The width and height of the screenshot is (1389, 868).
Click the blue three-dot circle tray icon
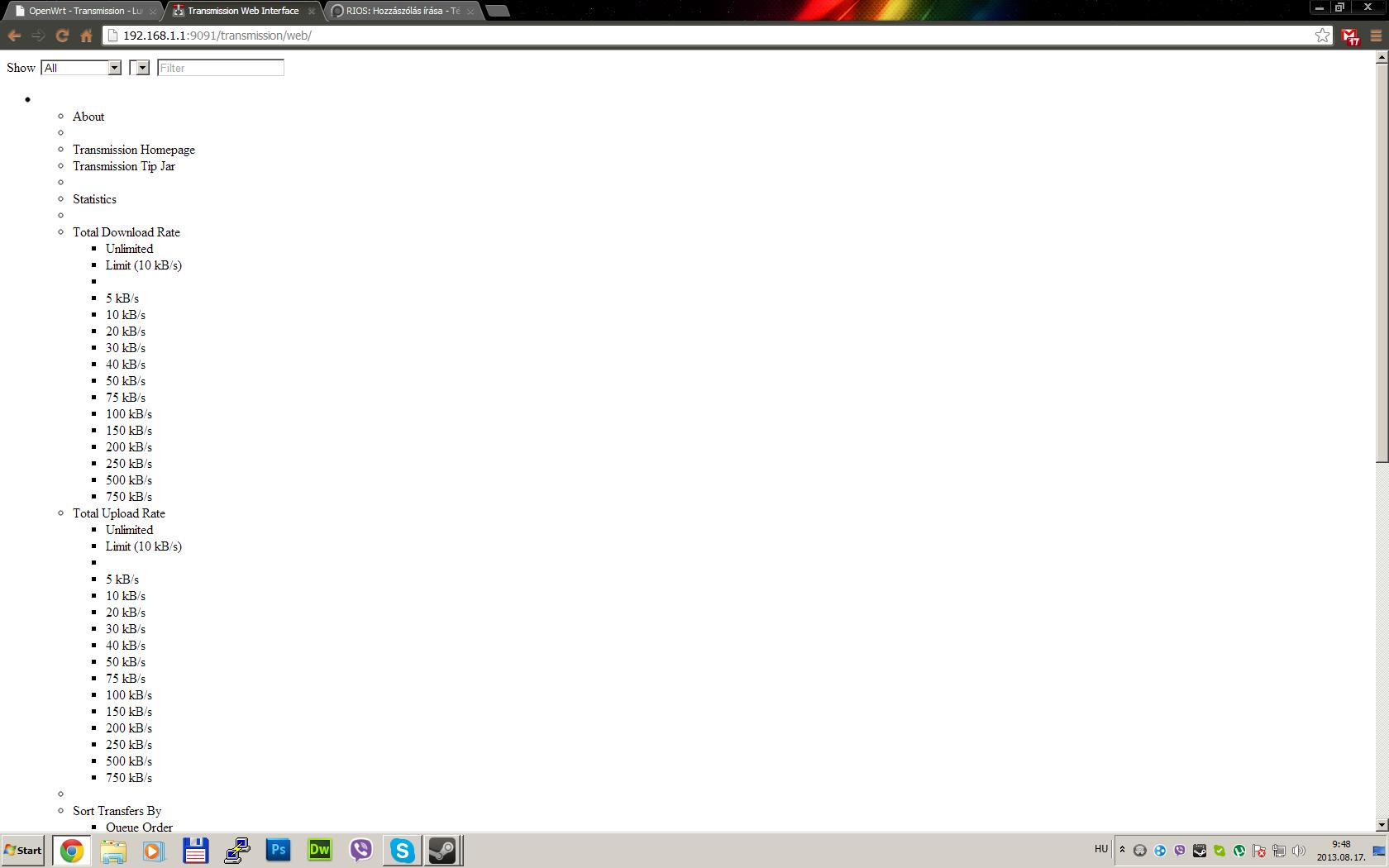1160,850
